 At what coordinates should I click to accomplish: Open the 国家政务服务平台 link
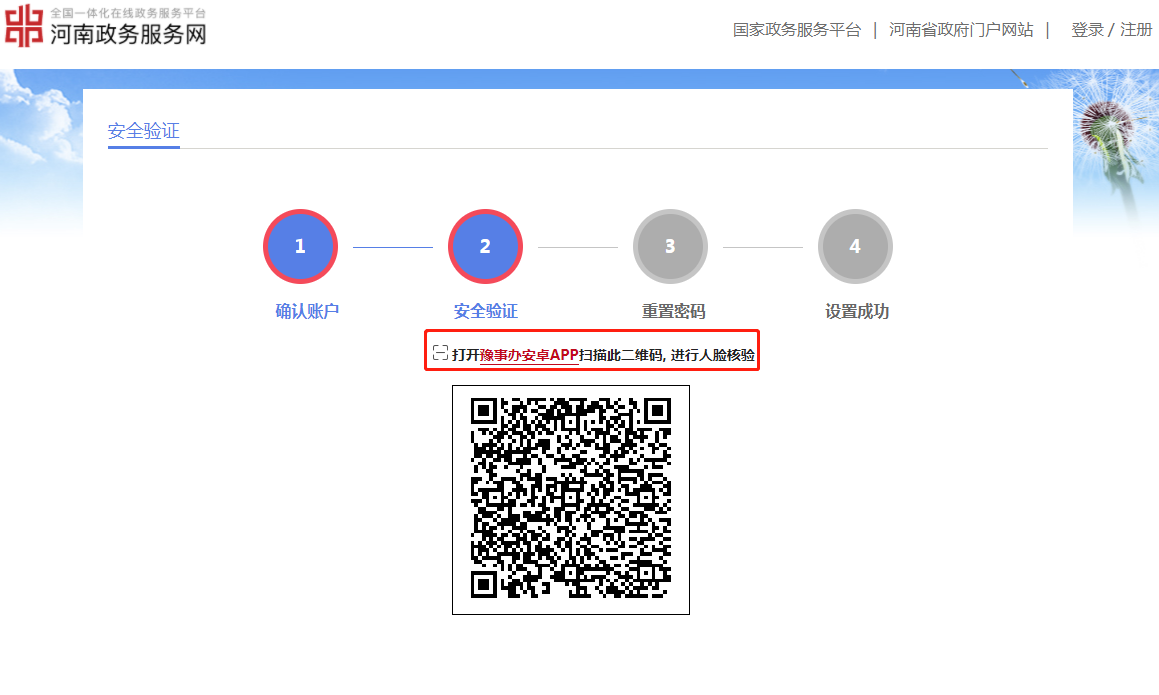(797, 30)
